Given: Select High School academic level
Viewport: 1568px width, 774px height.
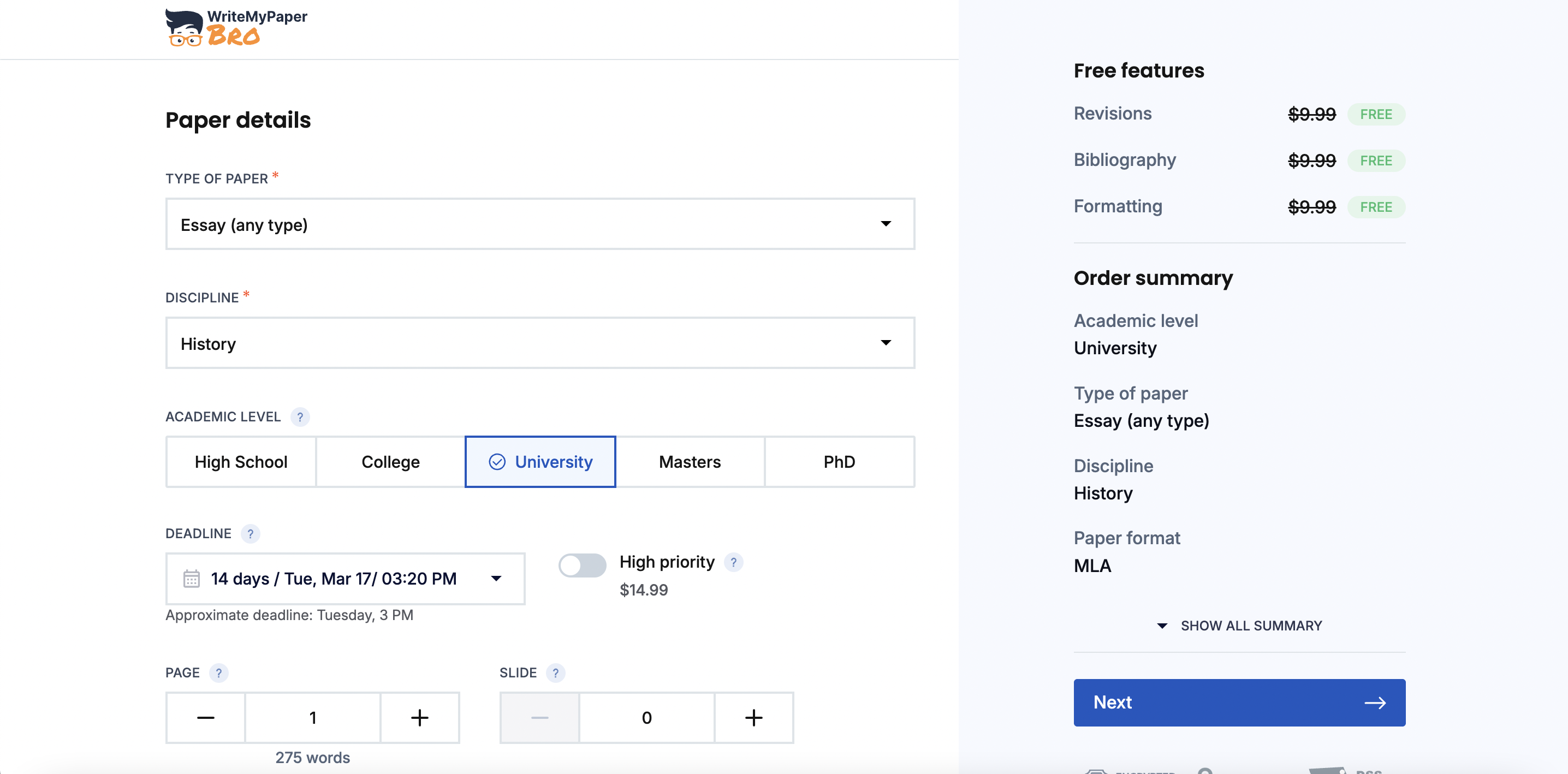Looking at the screenshot, I should 241,462.
